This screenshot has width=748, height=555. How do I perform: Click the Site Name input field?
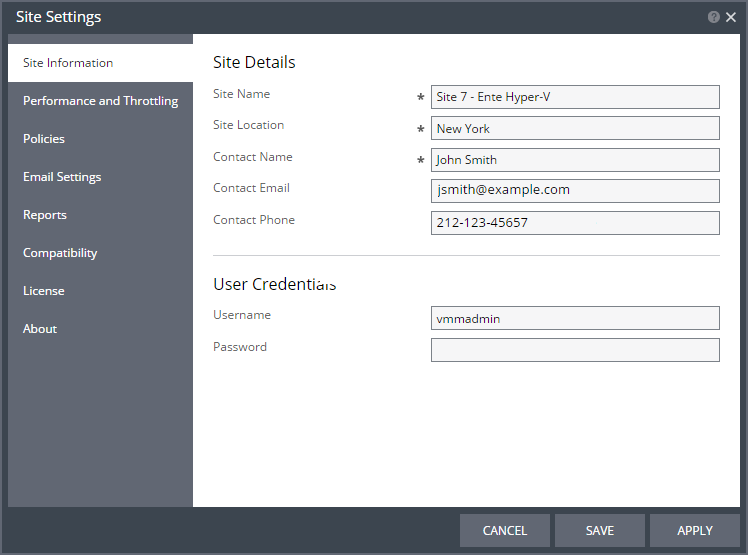575,97
